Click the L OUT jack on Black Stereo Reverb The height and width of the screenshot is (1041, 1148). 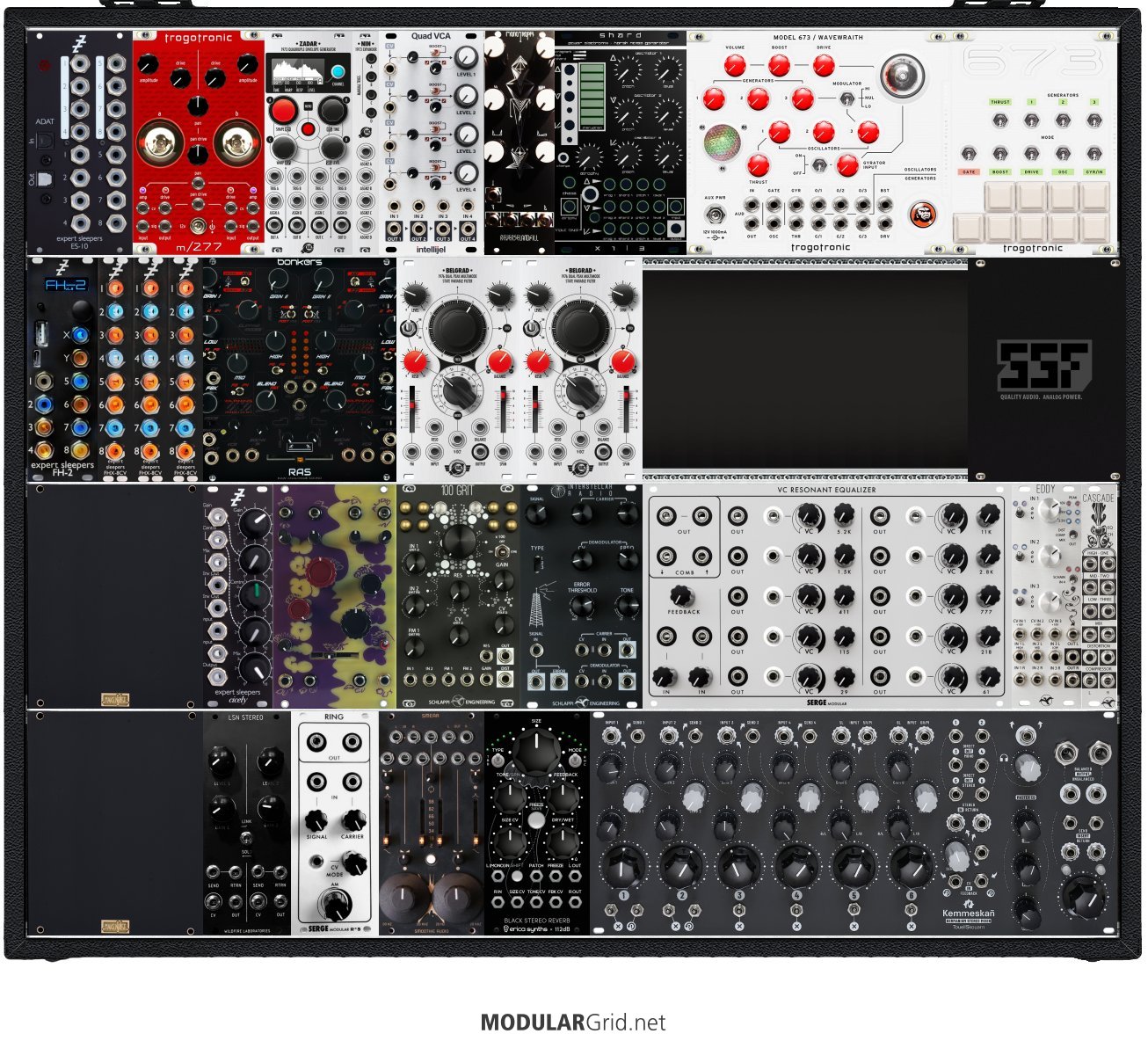click(x=576, y=876)
